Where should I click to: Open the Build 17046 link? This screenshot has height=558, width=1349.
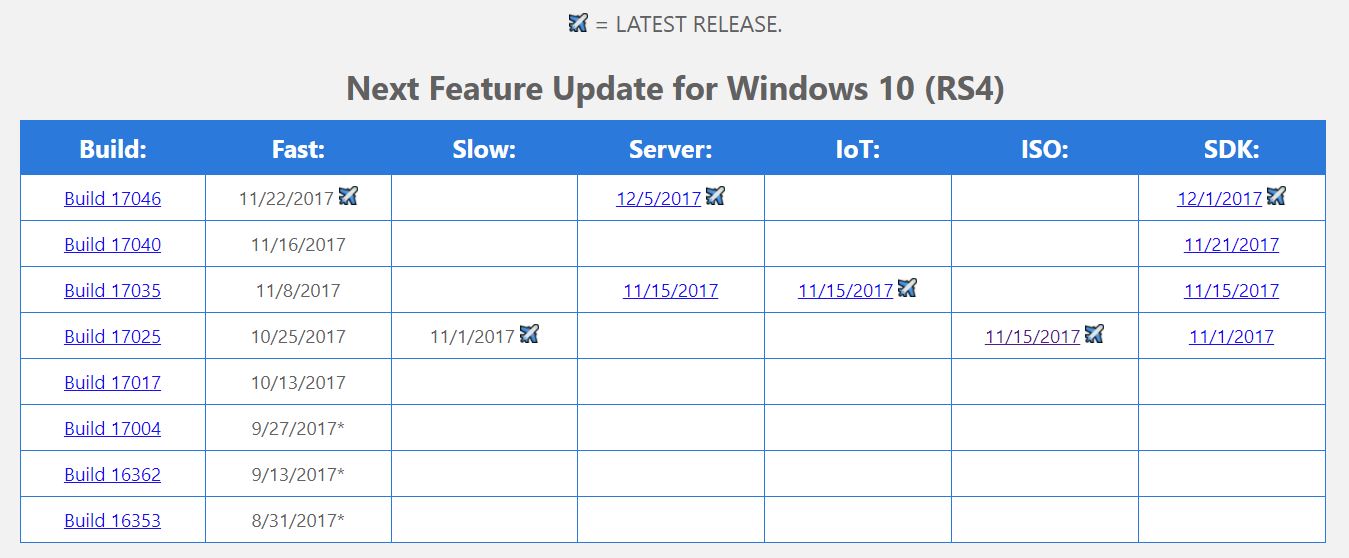click(112, 198)
